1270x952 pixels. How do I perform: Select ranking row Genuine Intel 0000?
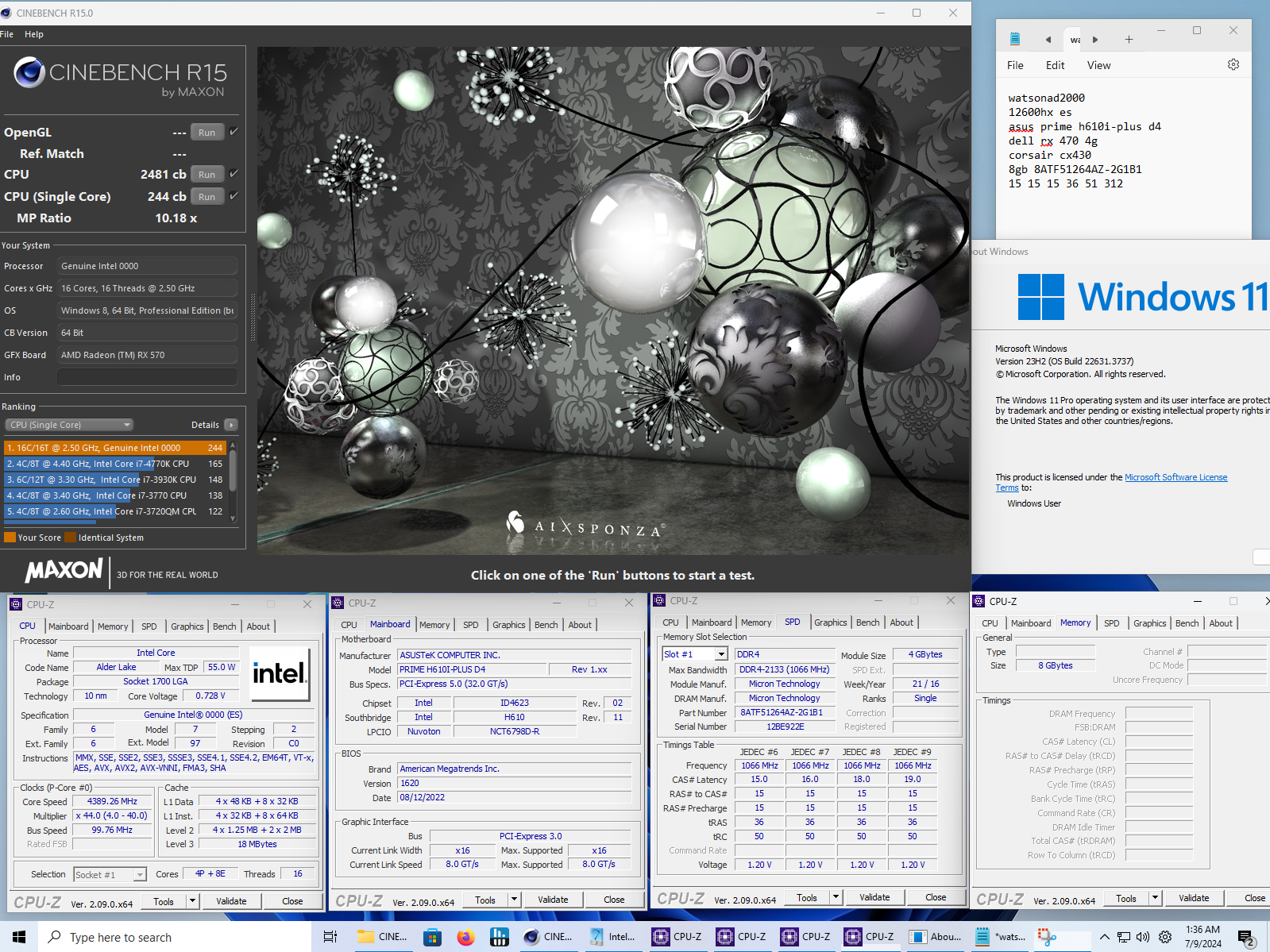click(115, 448)
